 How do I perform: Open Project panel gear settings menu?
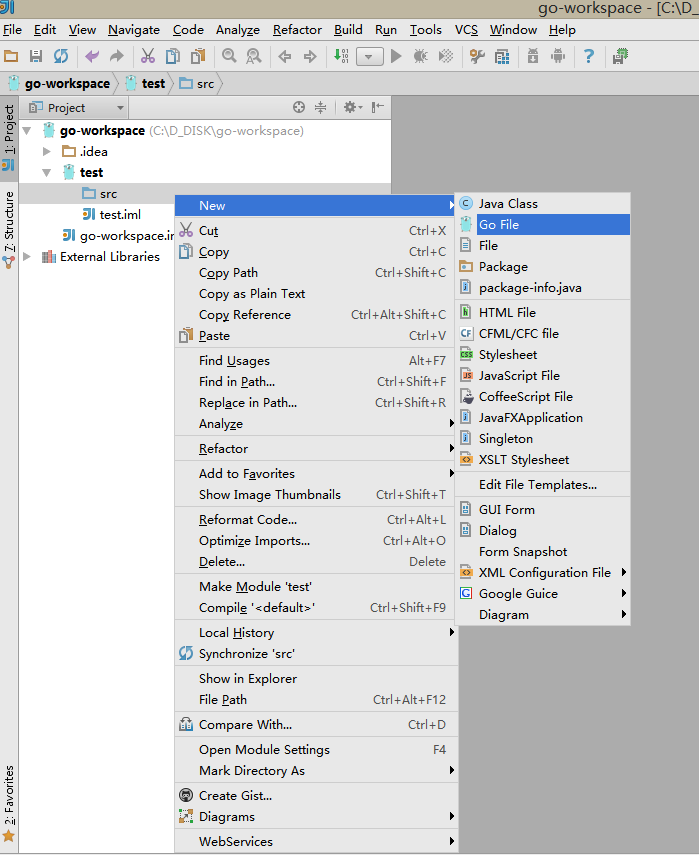click(352, 107)
